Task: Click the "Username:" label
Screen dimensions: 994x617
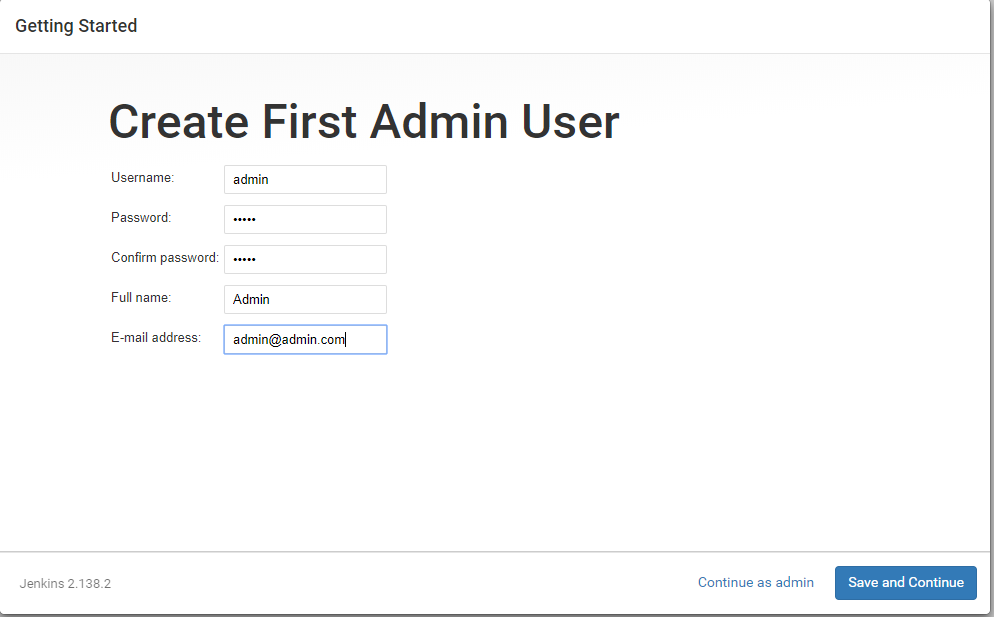Action: 142,178
